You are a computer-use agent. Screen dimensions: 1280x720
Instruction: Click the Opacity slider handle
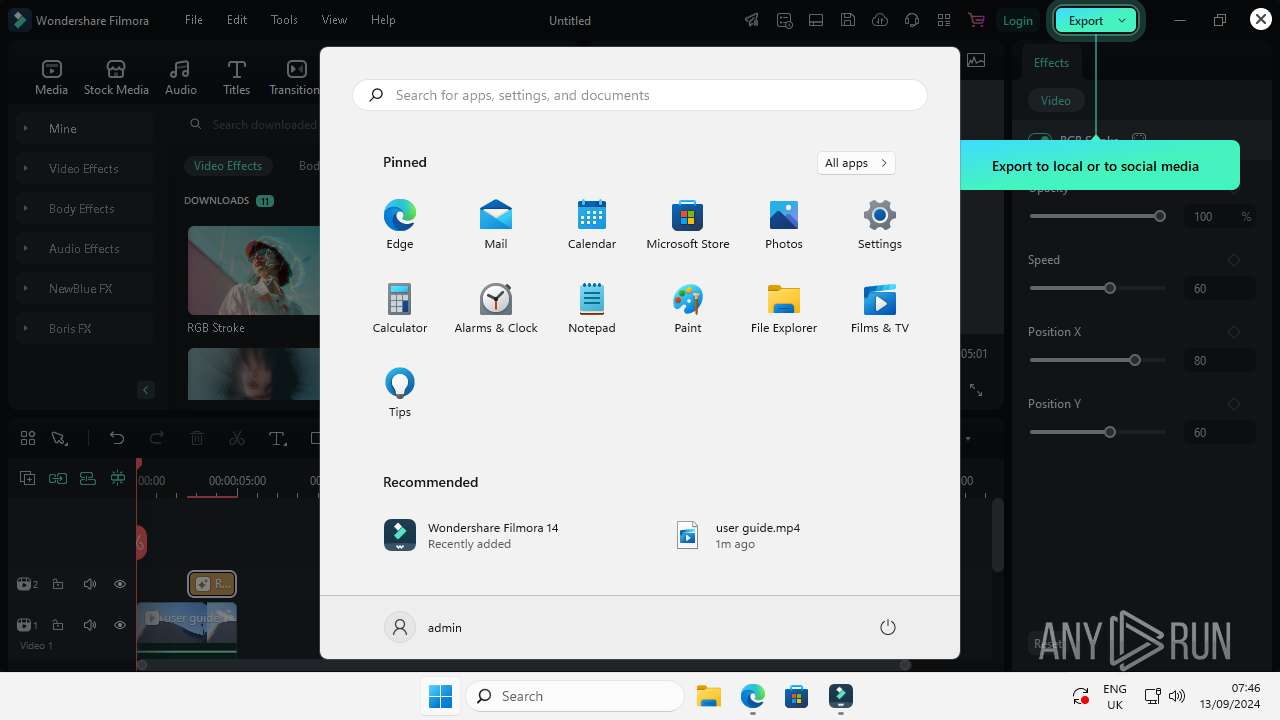[1160, 216]
